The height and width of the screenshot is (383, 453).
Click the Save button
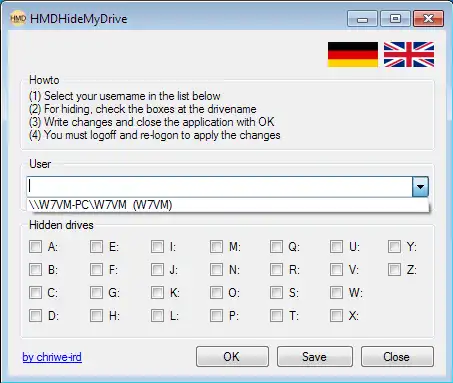[x=315, y=357]
